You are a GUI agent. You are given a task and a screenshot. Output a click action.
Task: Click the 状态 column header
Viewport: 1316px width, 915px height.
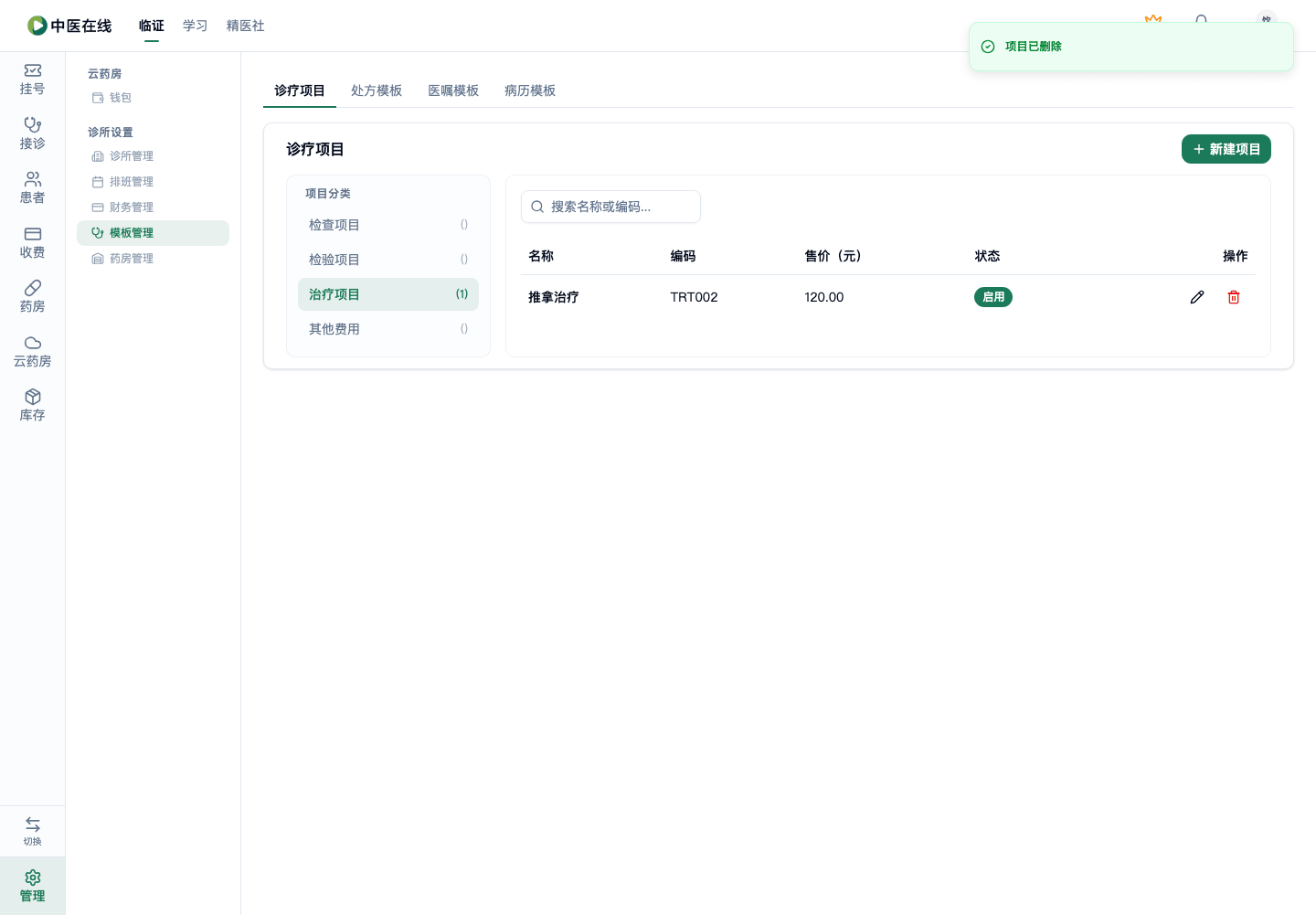click(987, 256)
